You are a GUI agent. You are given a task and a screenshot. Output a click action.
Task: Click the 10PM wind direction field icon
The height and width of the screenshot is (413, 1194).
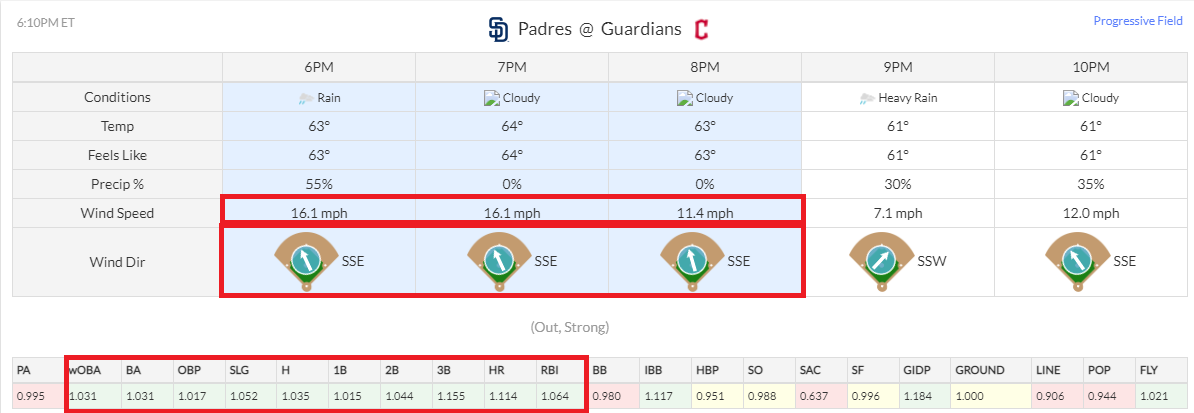click(x=1077, y=260)
